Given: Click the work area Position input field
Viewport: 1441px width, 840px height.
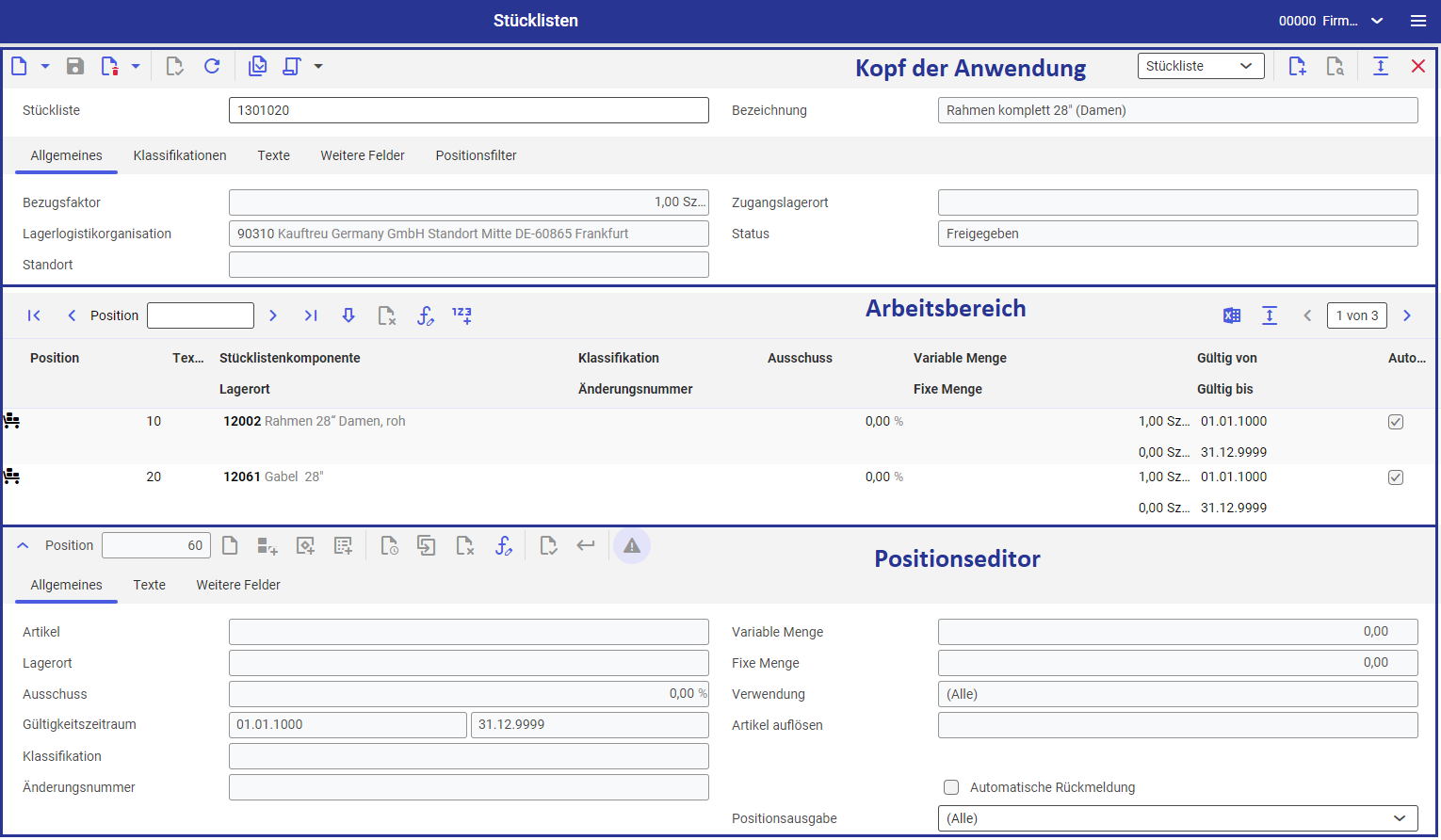Looking at the screenshot, I should click(201, 315).
